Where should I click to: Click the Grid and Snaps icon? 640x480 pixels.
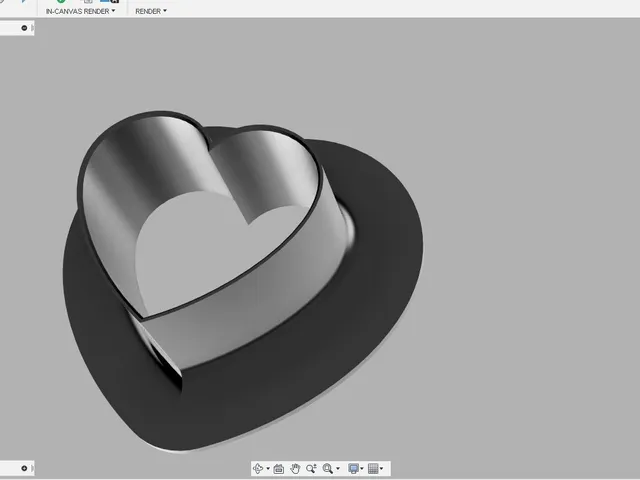[373, 469]
